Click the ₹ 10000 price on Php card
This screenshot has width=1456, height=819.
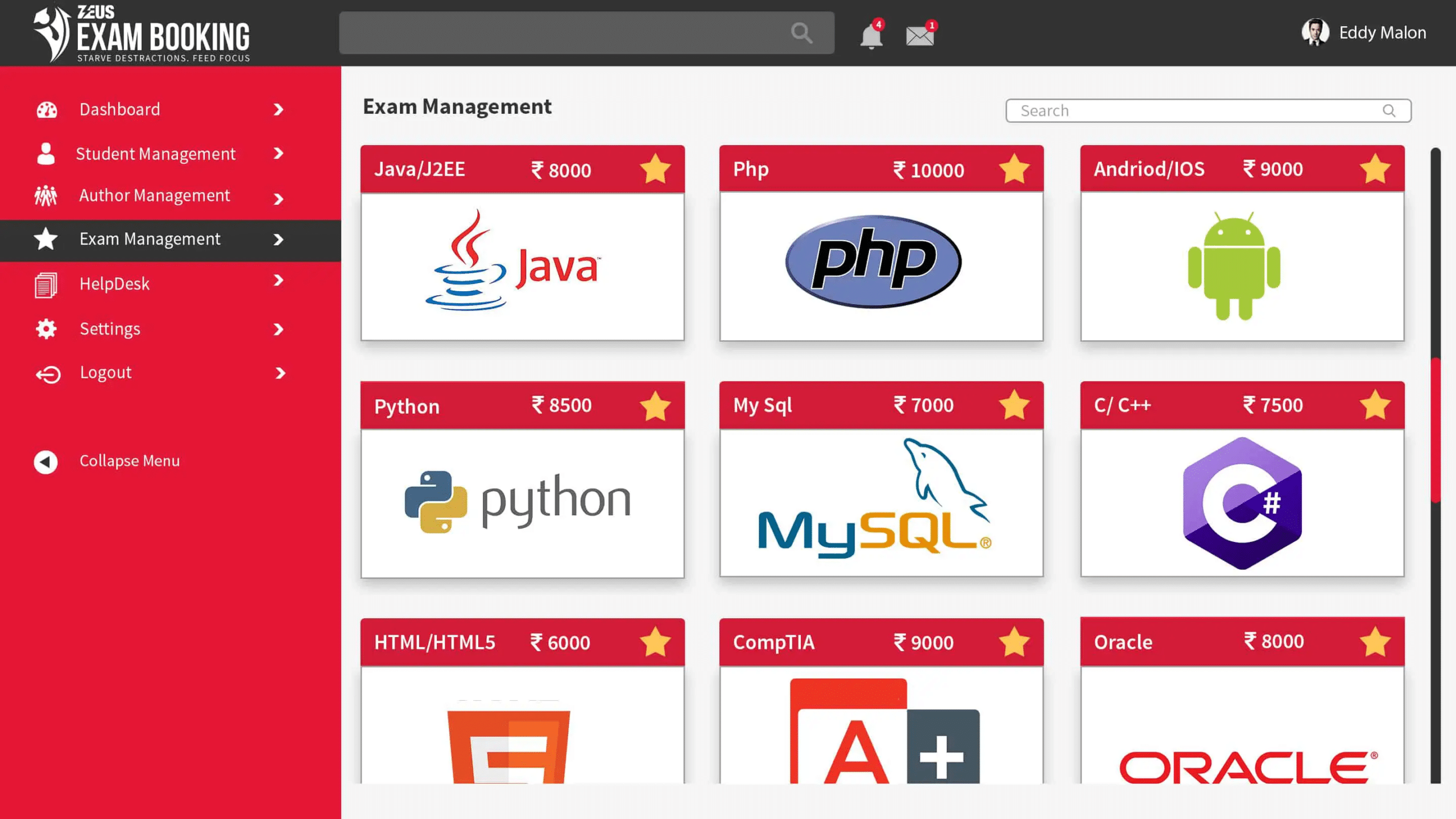click(928, 170)
